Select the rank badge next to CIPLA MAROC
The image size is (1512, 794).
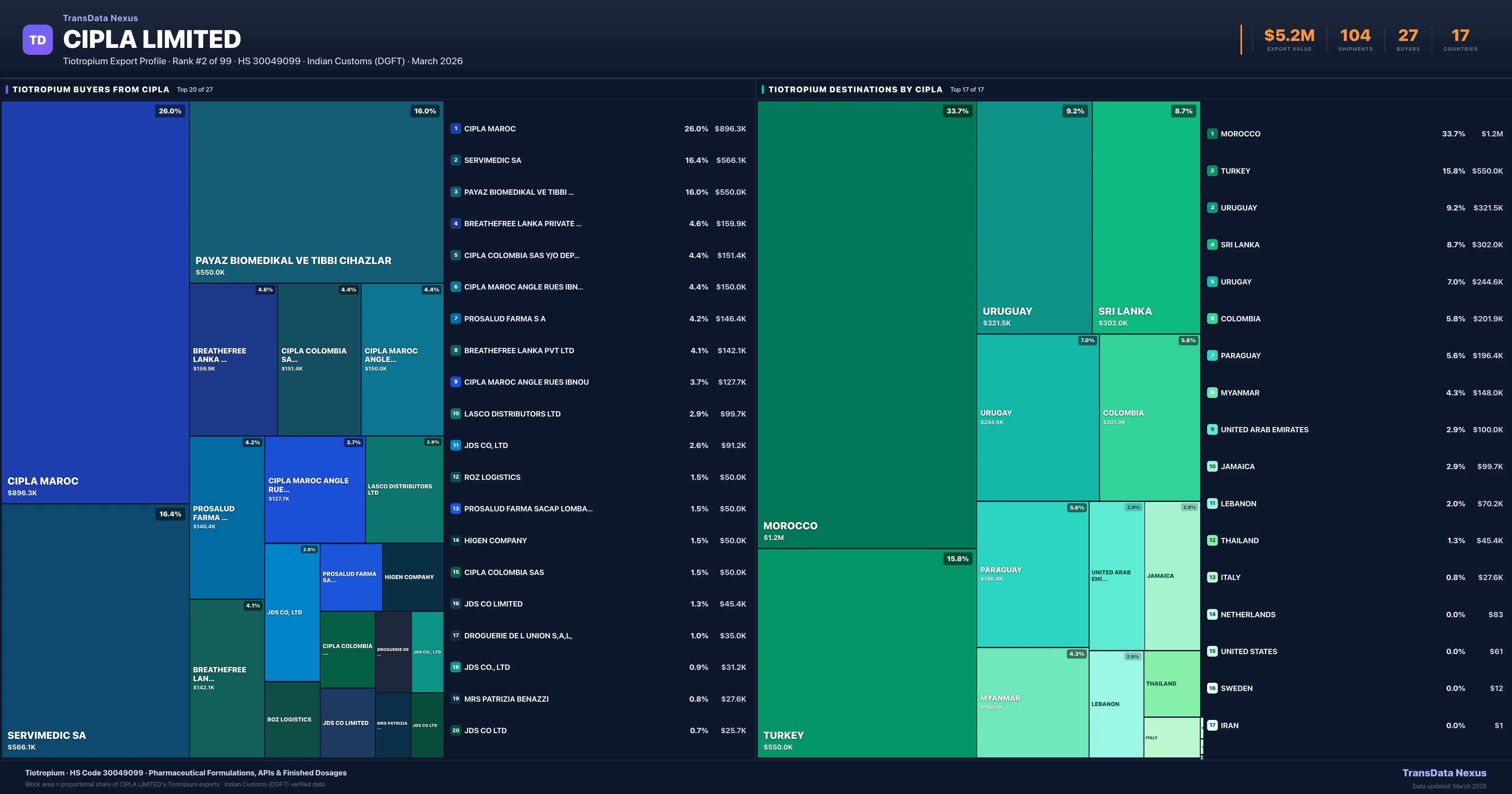point(456,129)
